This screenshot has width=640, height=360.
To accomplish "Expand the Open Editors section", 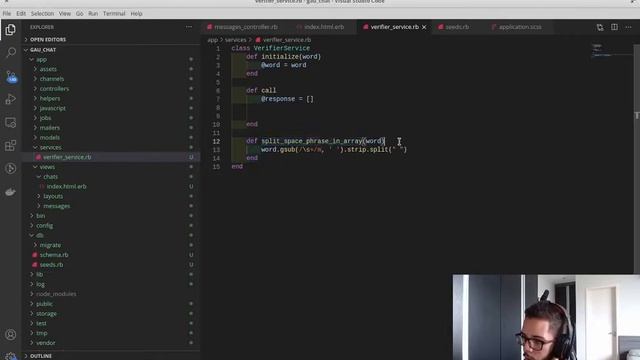I will coord(48,40).
